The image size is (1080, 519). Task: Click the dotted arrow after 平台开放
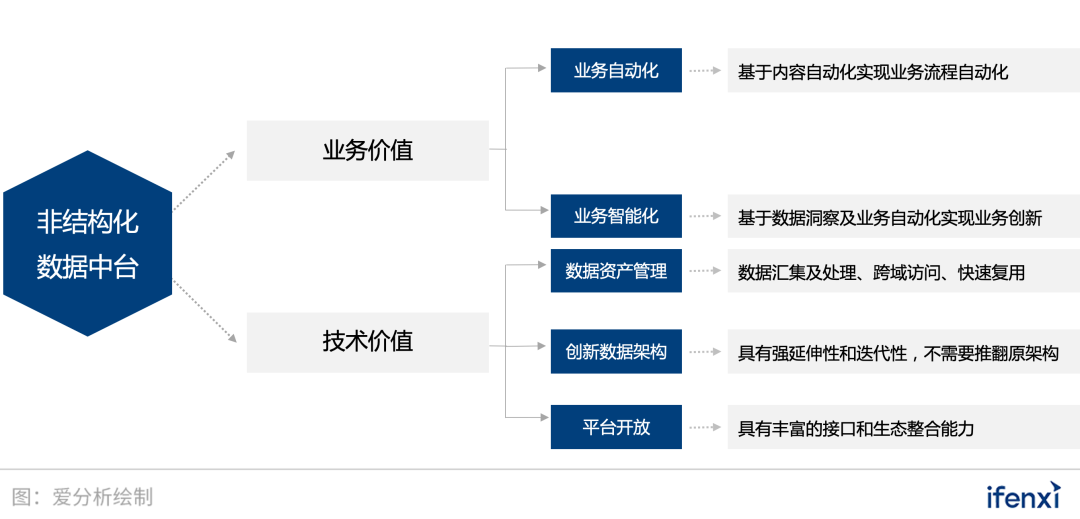point(705,427)
